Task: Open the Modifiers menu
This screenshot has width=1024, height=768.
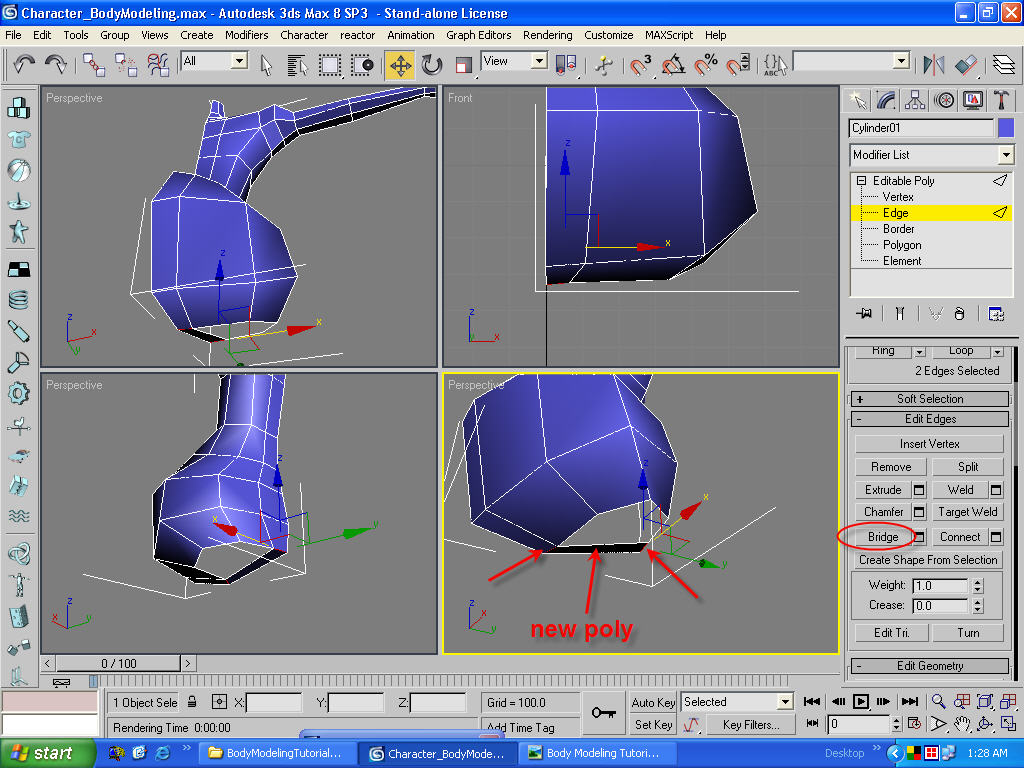Action: click(x=246, y=35)
